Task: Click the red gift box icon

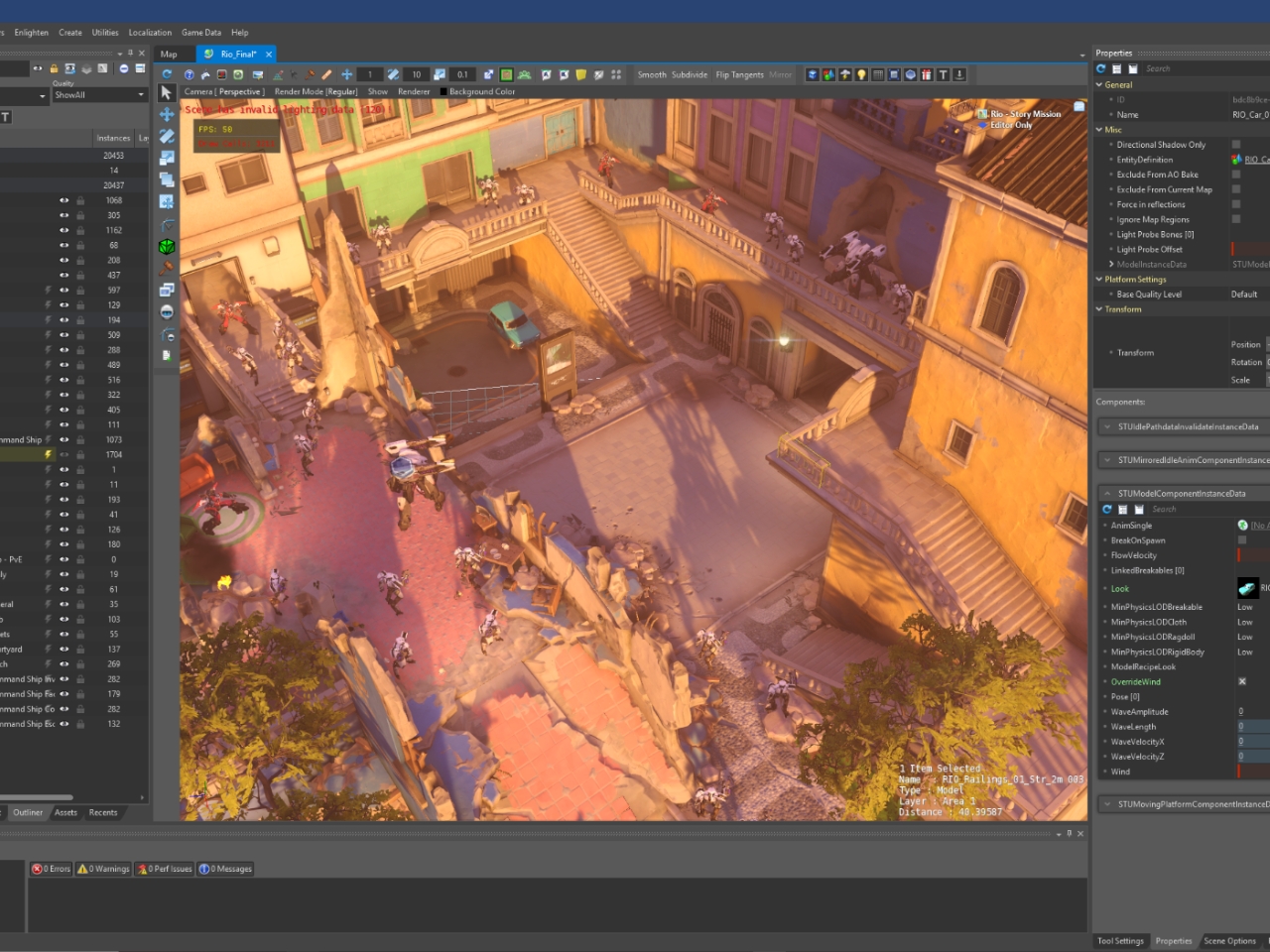Action: 927,74
